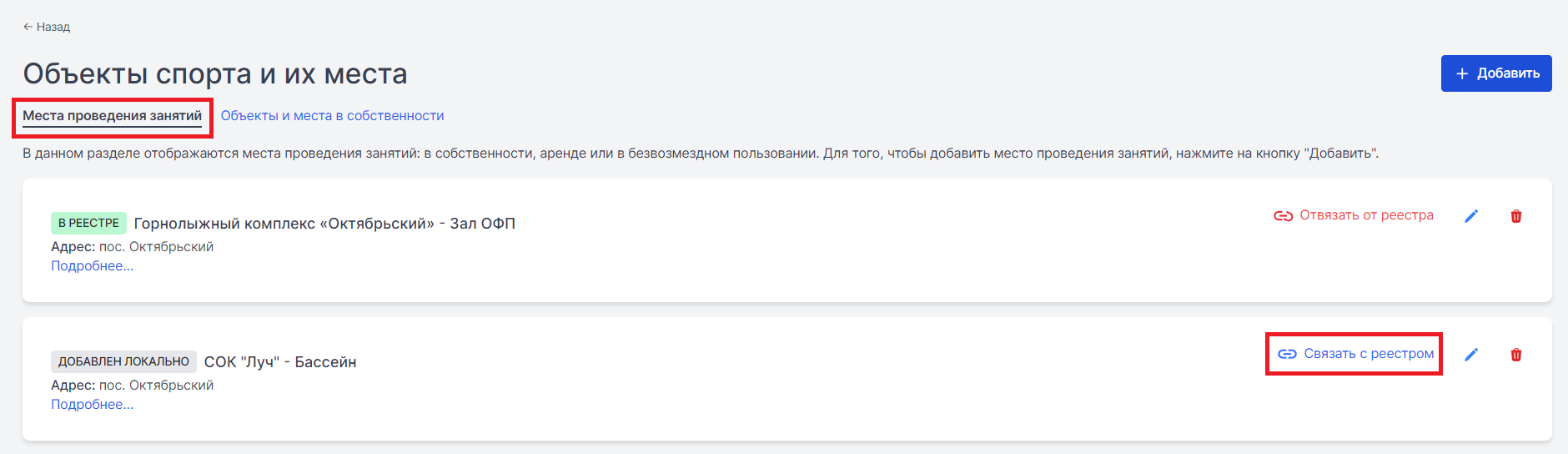Image resolution: width=1568 pixels, height=454 pixels.
Task: Click the Добавить button
Action: coord(1496,73)
